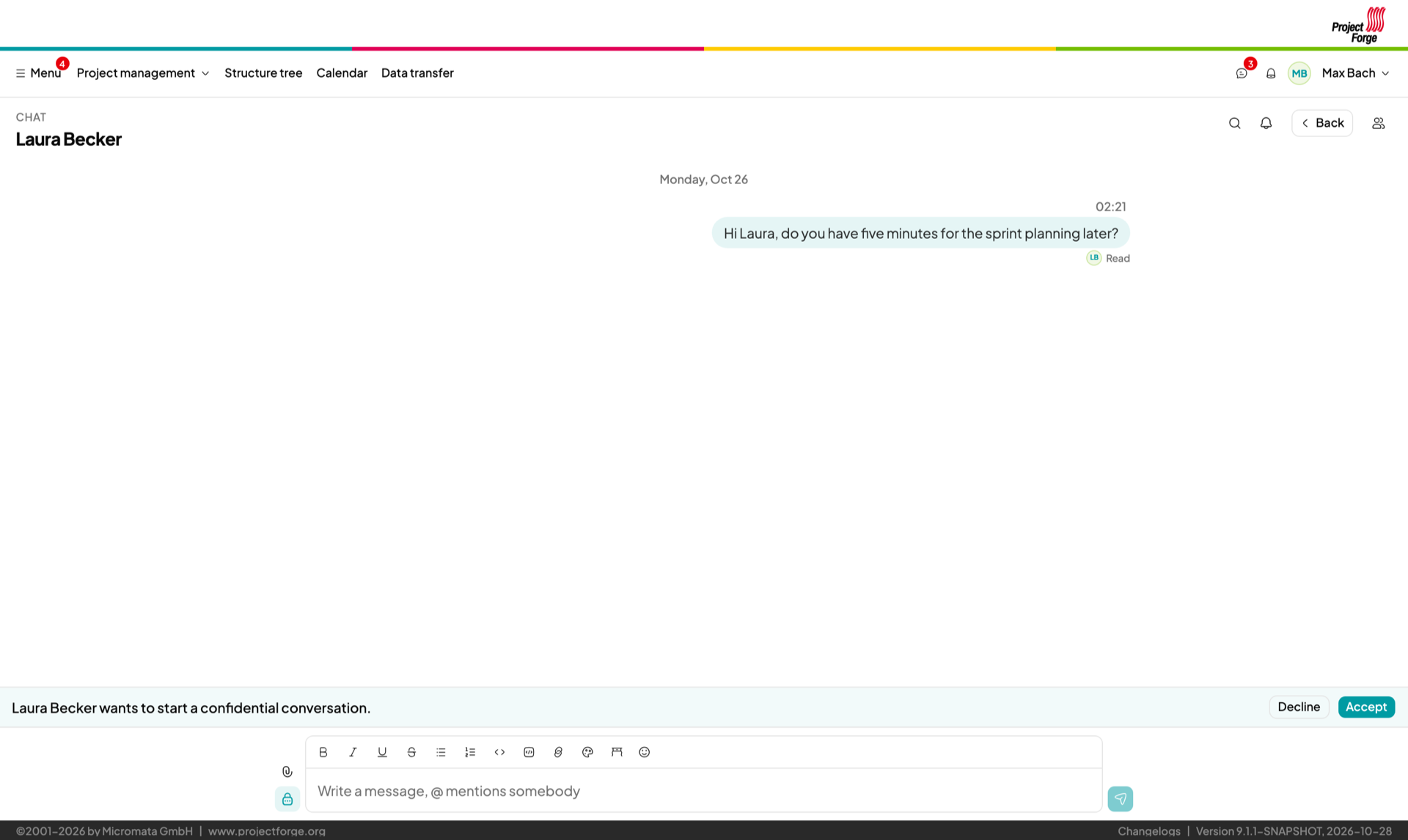
Task: Toggle underline formatting
Action: (382, 752)
